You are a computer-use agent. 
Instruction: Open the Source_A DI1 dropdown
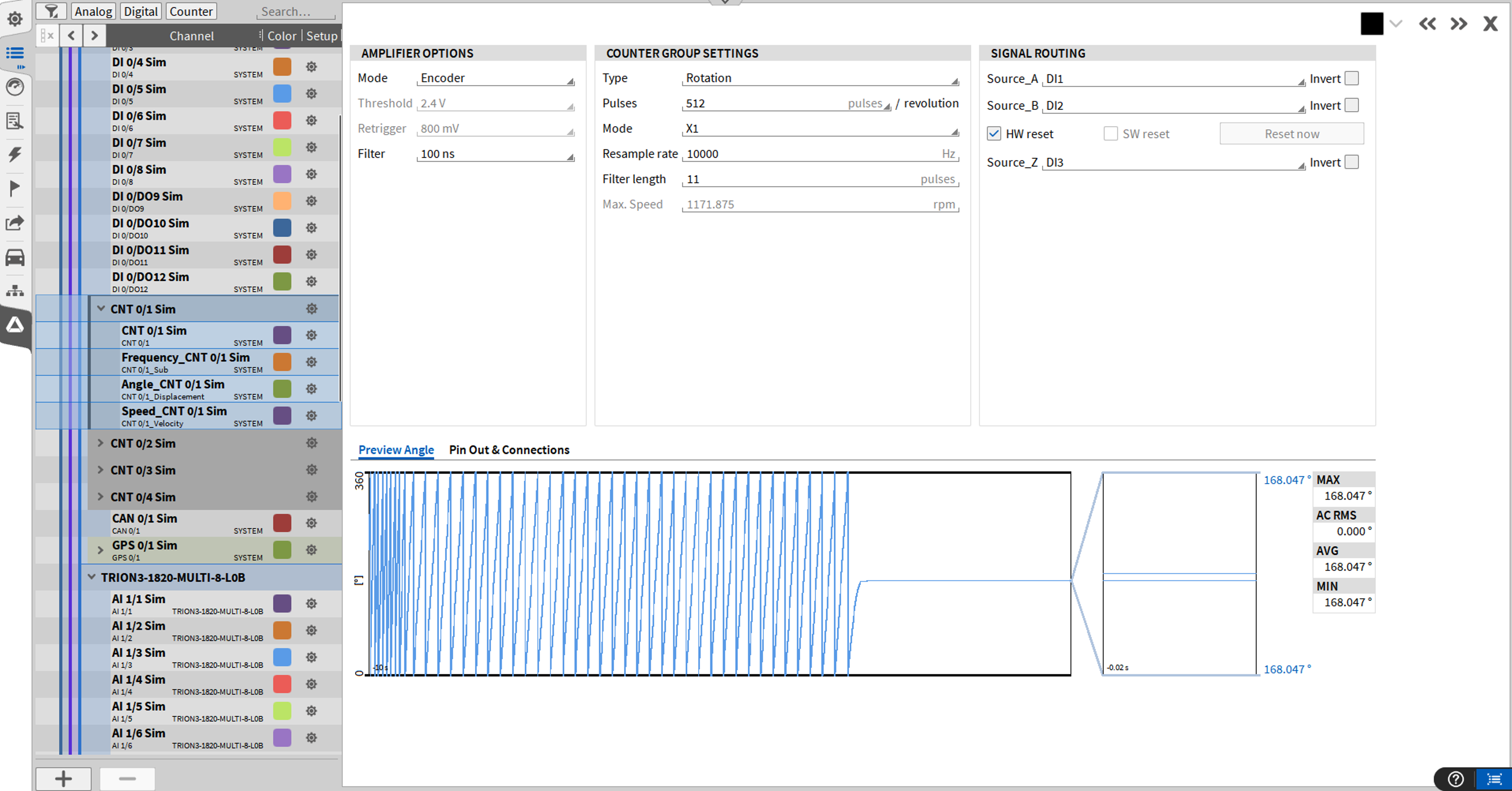pyautogui.click(x=1174, y=79)
